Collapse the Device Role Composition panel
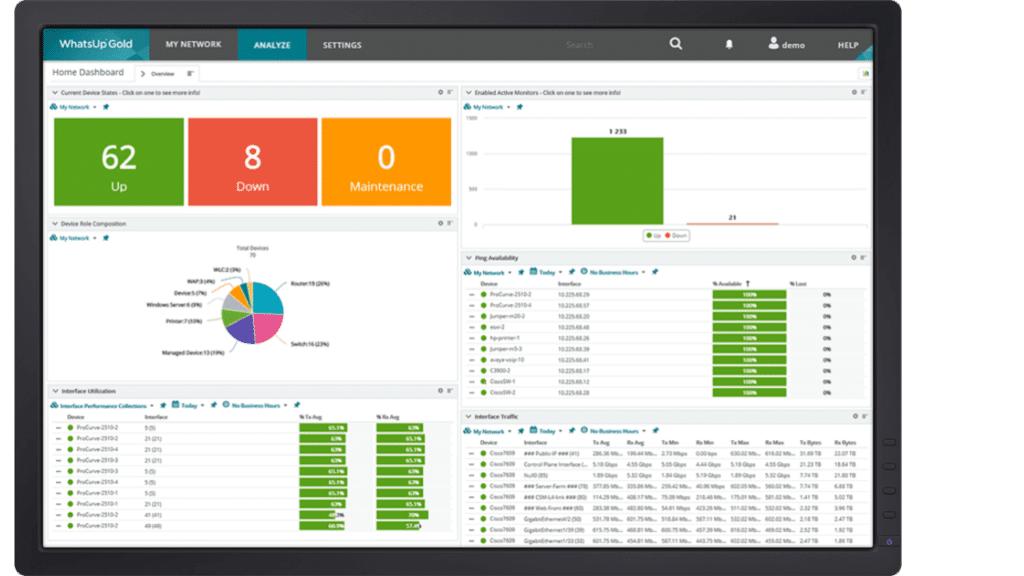This screenshot has height=576, width=1024. click(55, 223)
